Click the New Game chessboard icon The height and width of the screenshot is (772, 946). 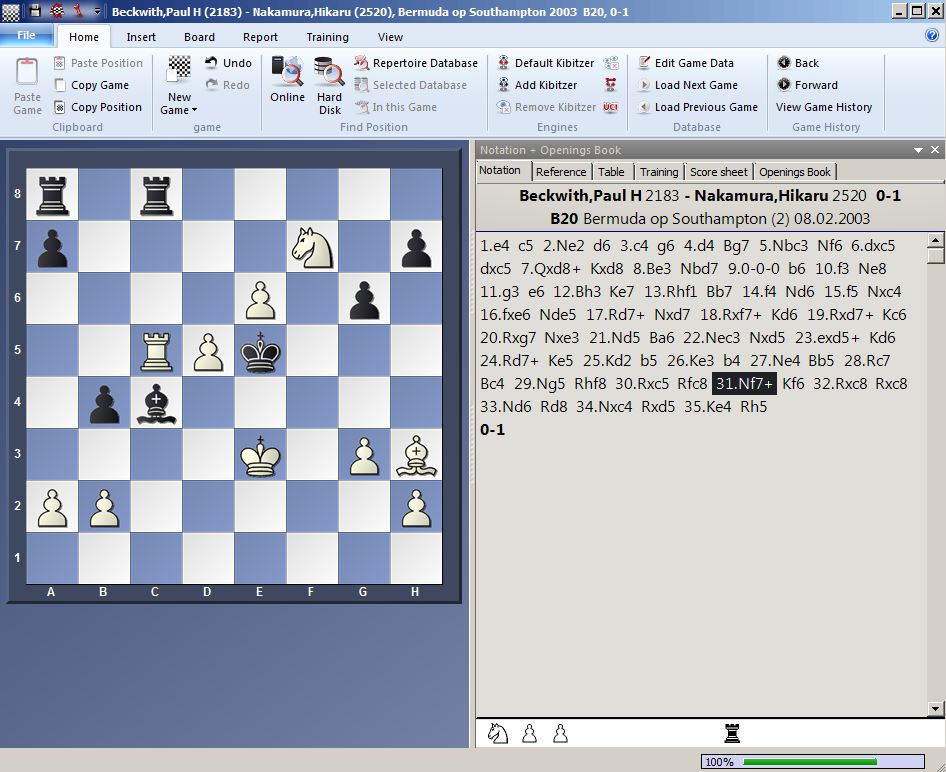[179, 70]
